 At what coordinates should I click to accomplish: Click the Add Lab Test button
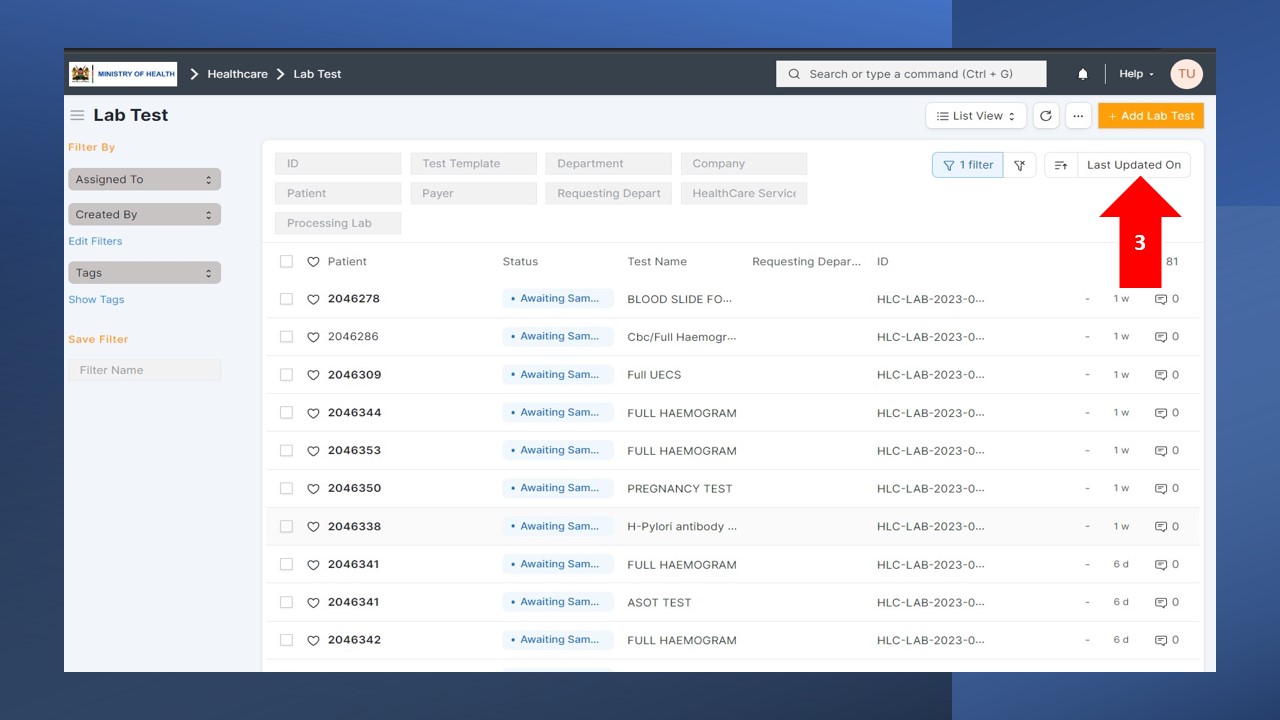[x=1151, y=116]
